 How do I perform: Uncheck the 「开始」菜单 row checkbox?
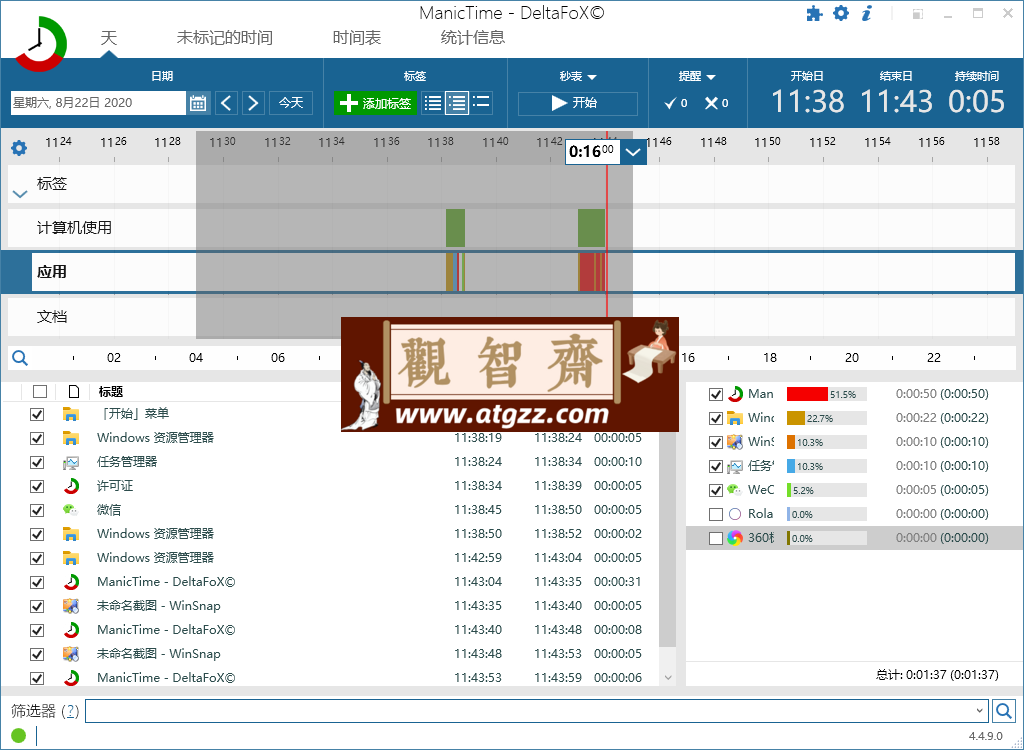pyautogui.click(x=37, y=414)
